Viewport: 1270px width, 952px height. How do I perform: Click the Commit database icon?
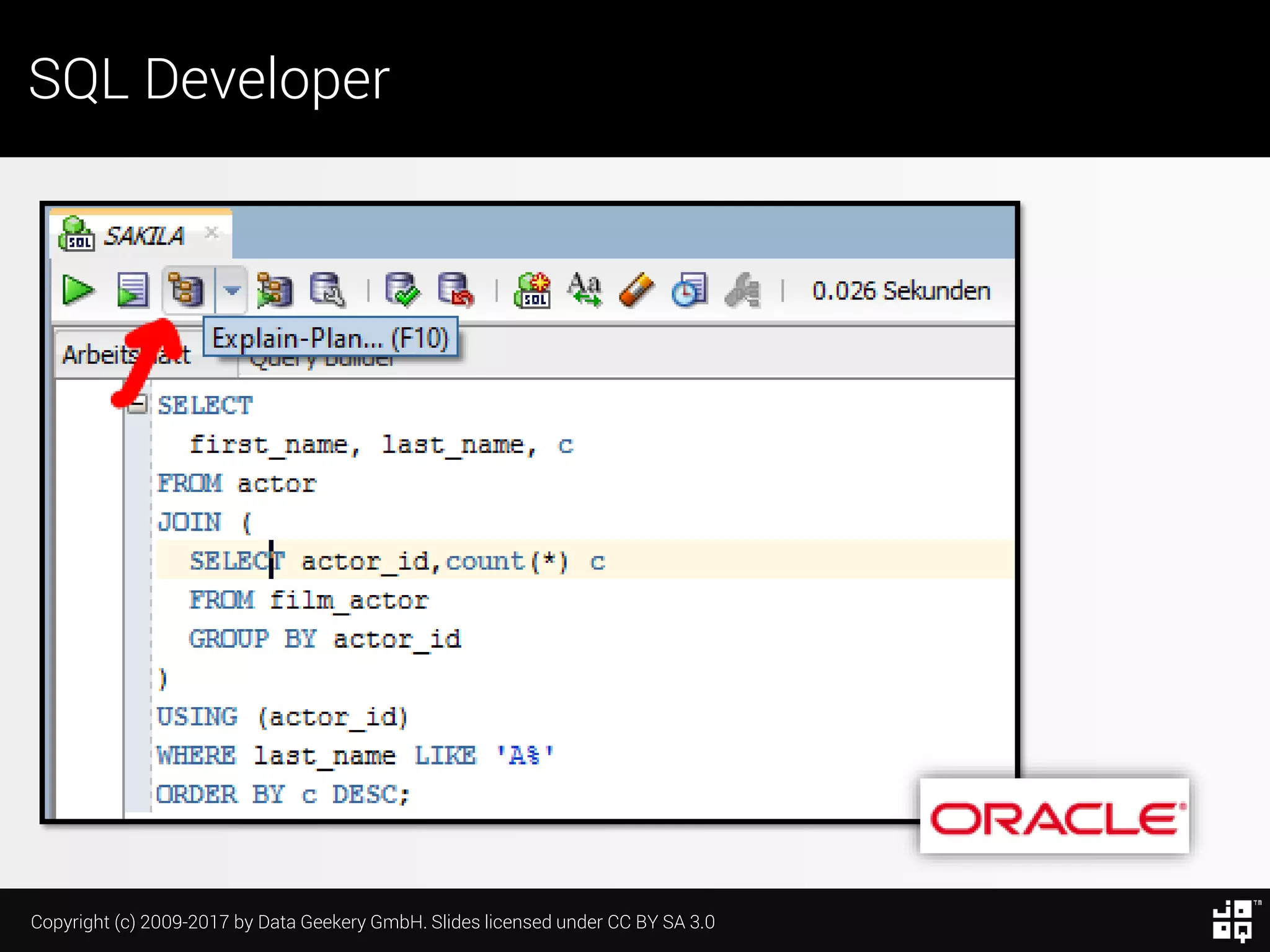click(402, 290)
